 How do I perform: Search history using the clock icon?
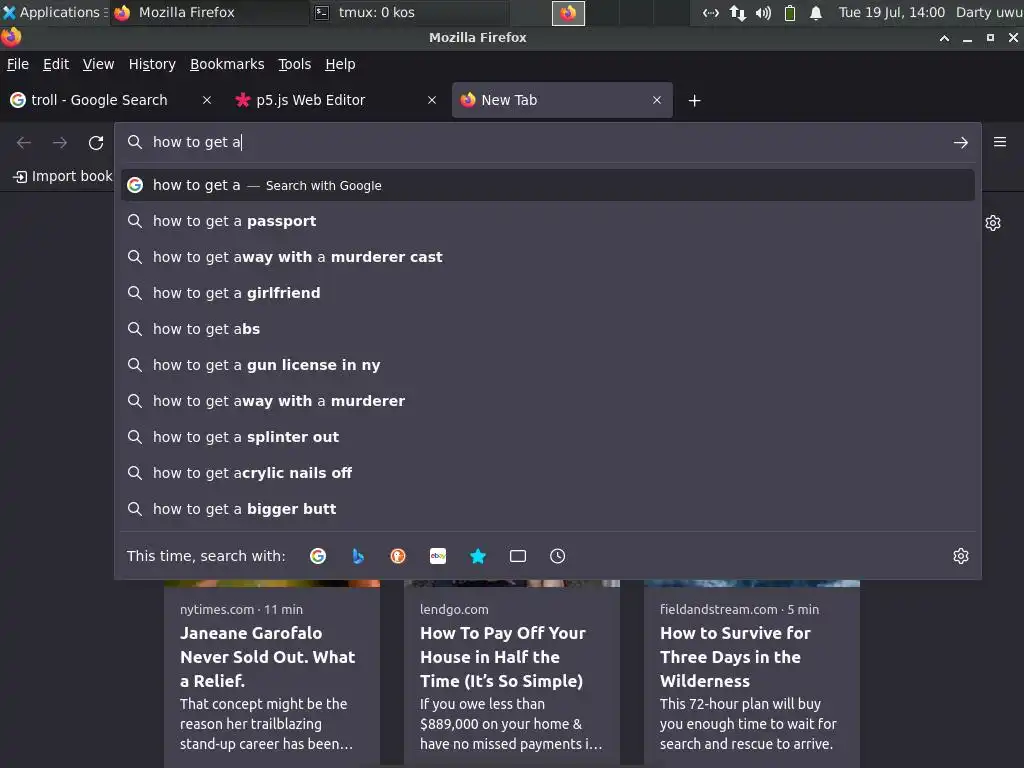click(558, 556)
